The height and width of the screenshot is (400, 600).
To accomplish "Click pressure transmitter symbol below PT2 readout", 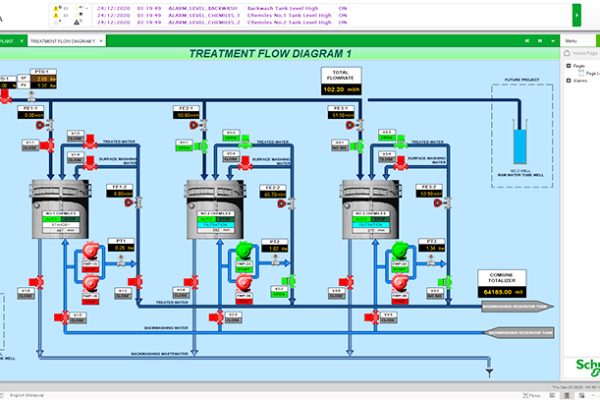I will [x=275, y=260].
